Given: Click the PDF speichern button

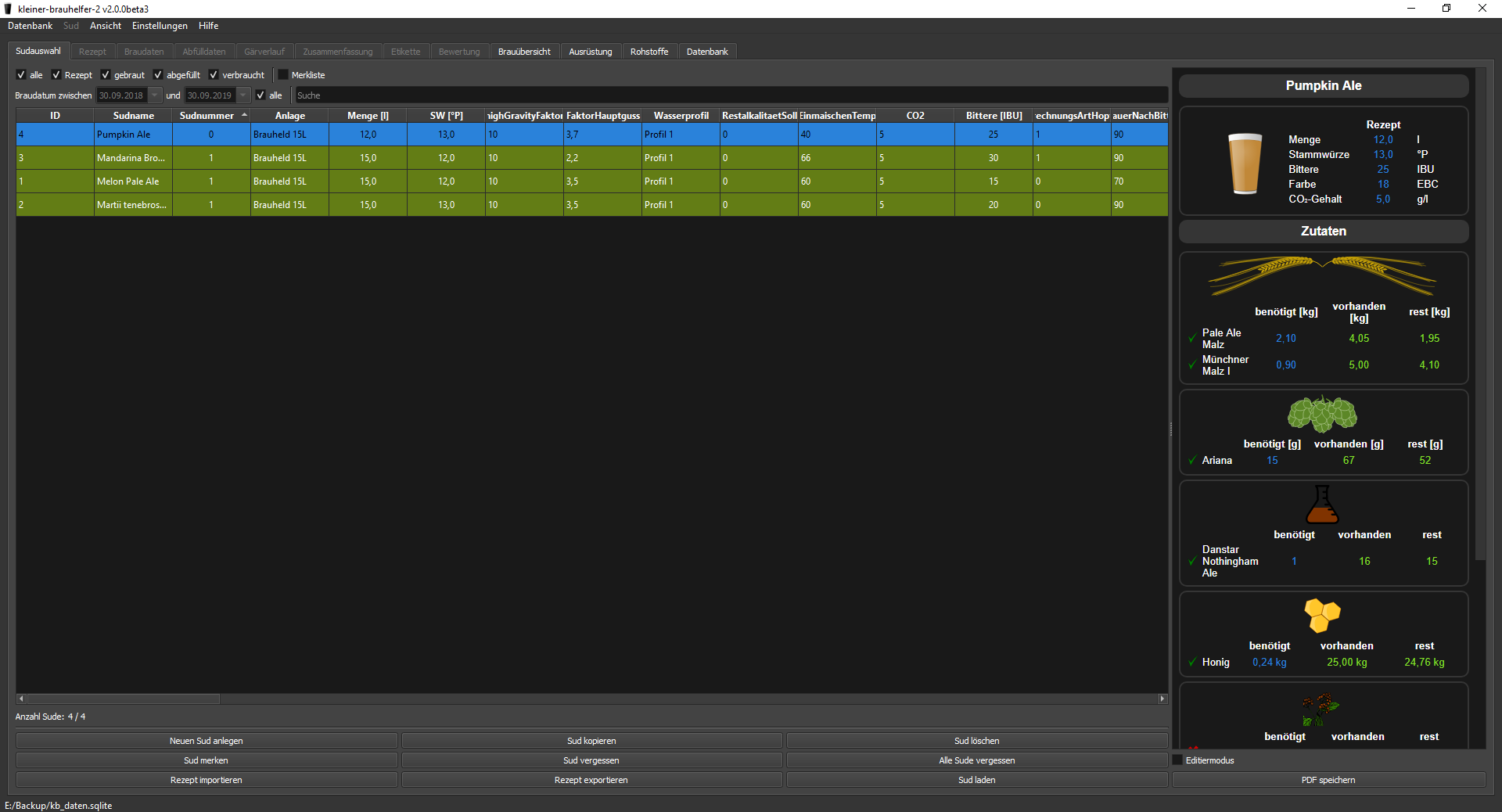Looking at the screenshot, I should 1328,780.
